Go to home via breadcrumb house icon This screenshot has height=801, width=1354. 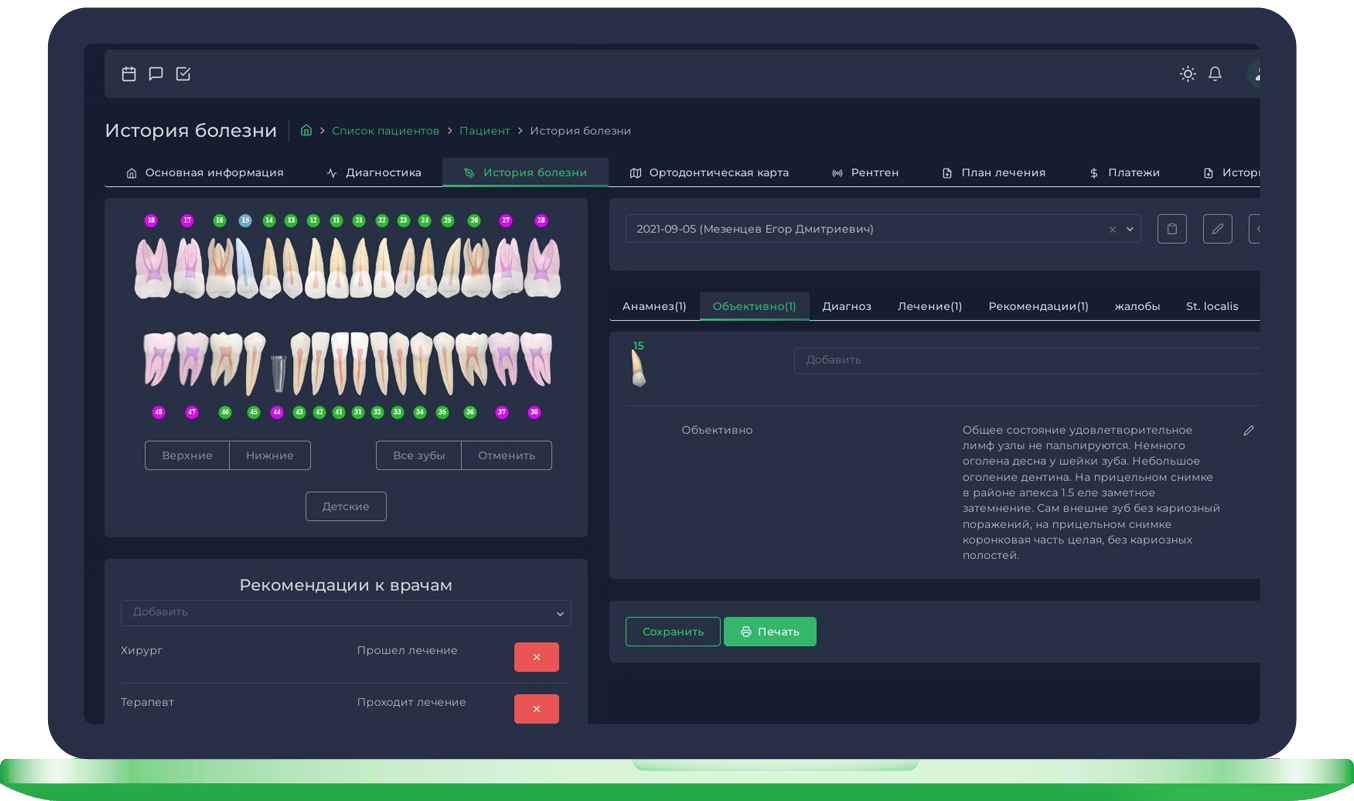pyautogui.click(x=306, y=130)
